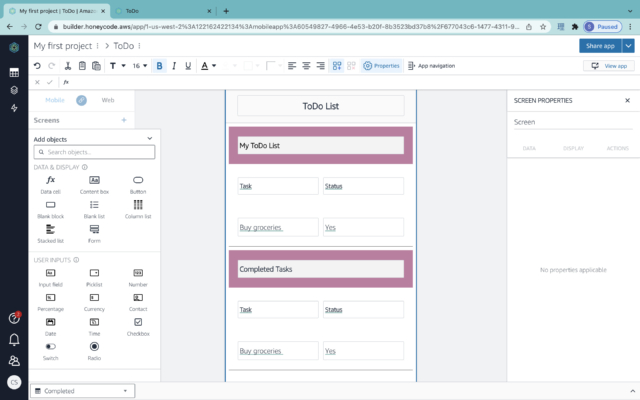Open the Notifications bell icon
Screen dimensions: 640x400
click(x=14, y=340)
